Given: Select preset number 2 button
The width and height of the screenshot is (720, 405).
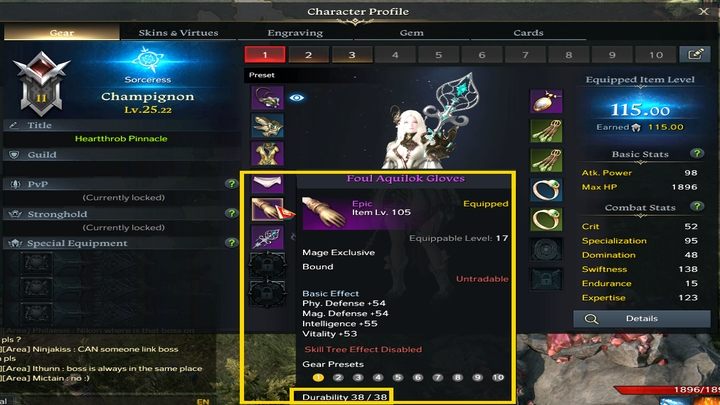Looking at the screenshot, I should [308, 55].
